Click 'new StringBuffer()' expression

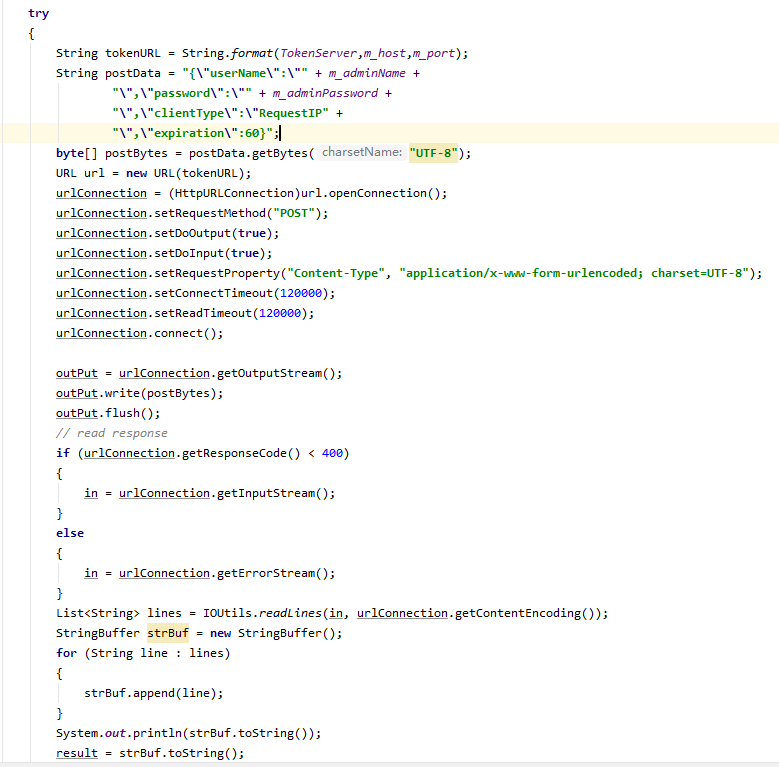click(273, 633)
